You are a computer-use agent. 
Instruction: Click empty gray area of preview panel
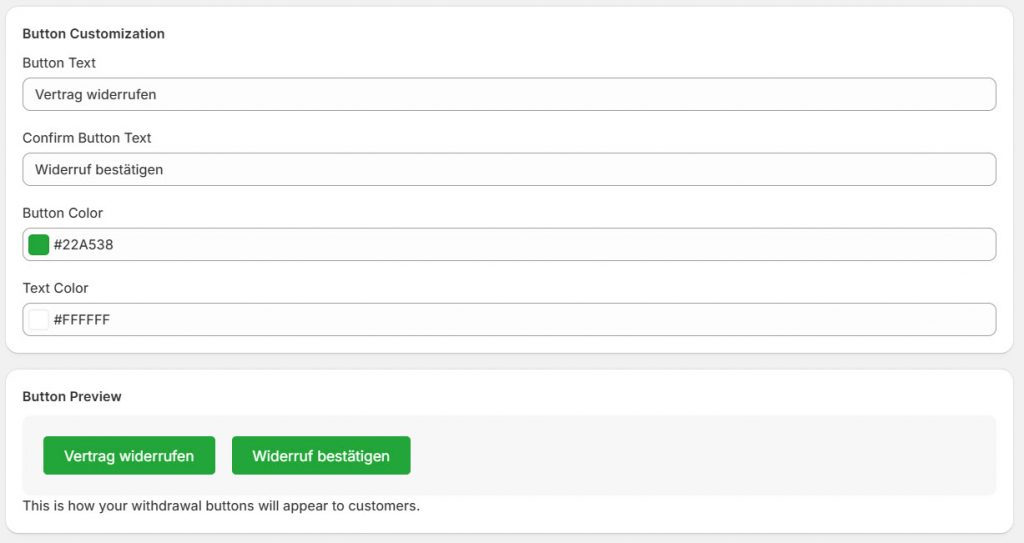pyautogui.click(x=700, y=455)
